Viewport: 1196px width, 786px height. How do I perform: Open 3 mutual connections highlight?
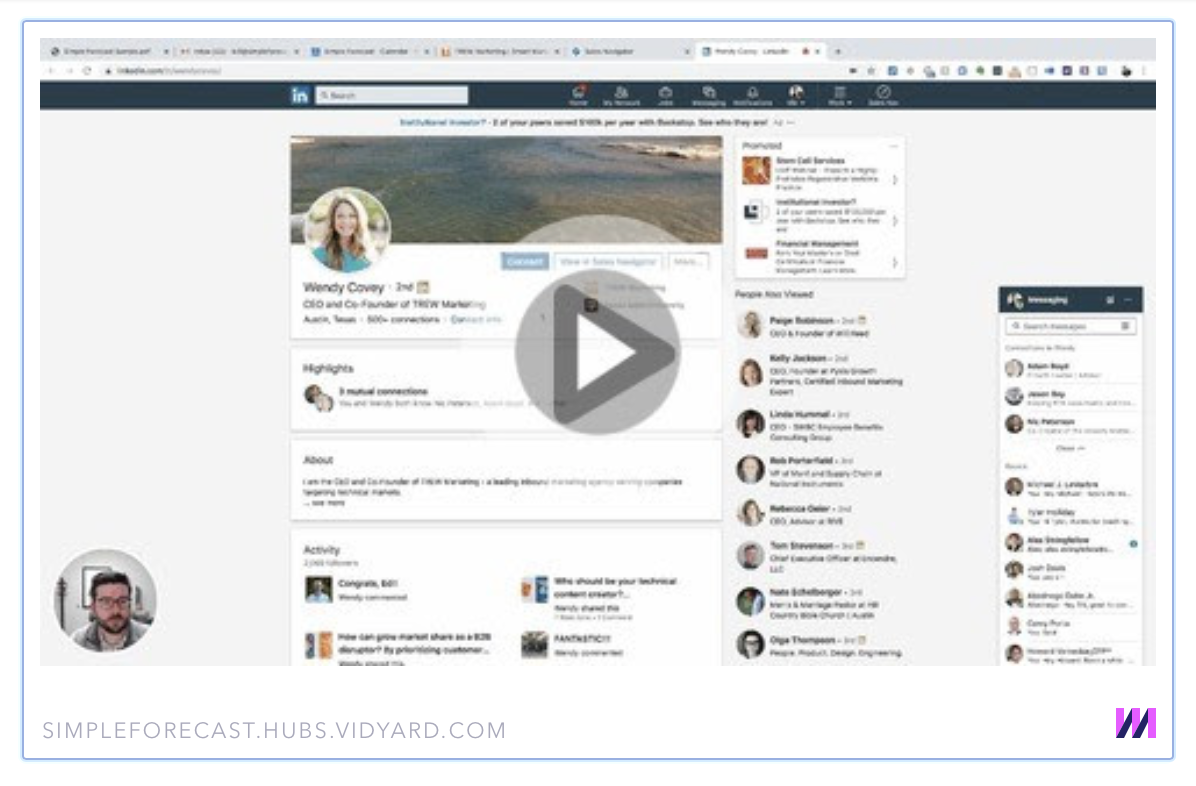383,391
